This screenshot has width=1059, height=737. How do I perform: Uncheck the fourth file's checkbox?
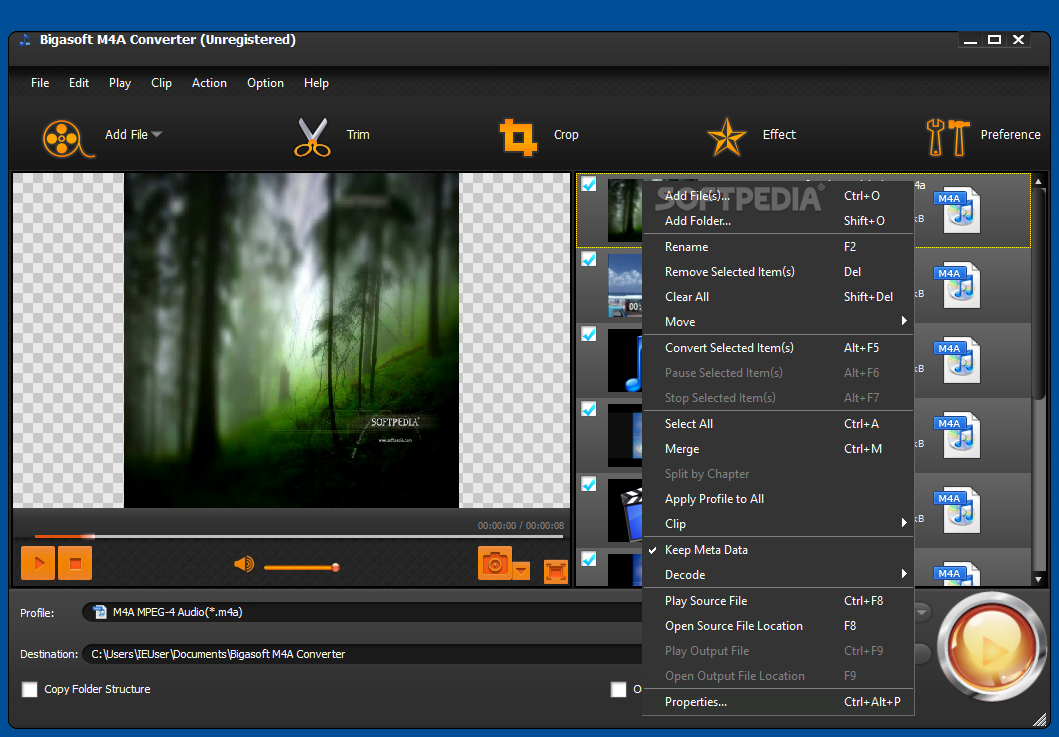point(589,409)
